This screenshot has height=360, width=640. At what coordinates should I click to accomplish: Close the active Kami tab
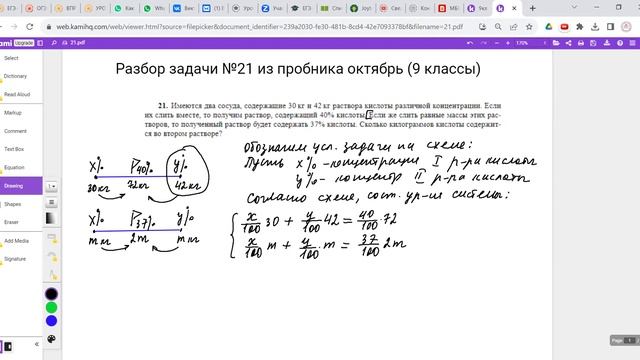(x=514, y=8)
